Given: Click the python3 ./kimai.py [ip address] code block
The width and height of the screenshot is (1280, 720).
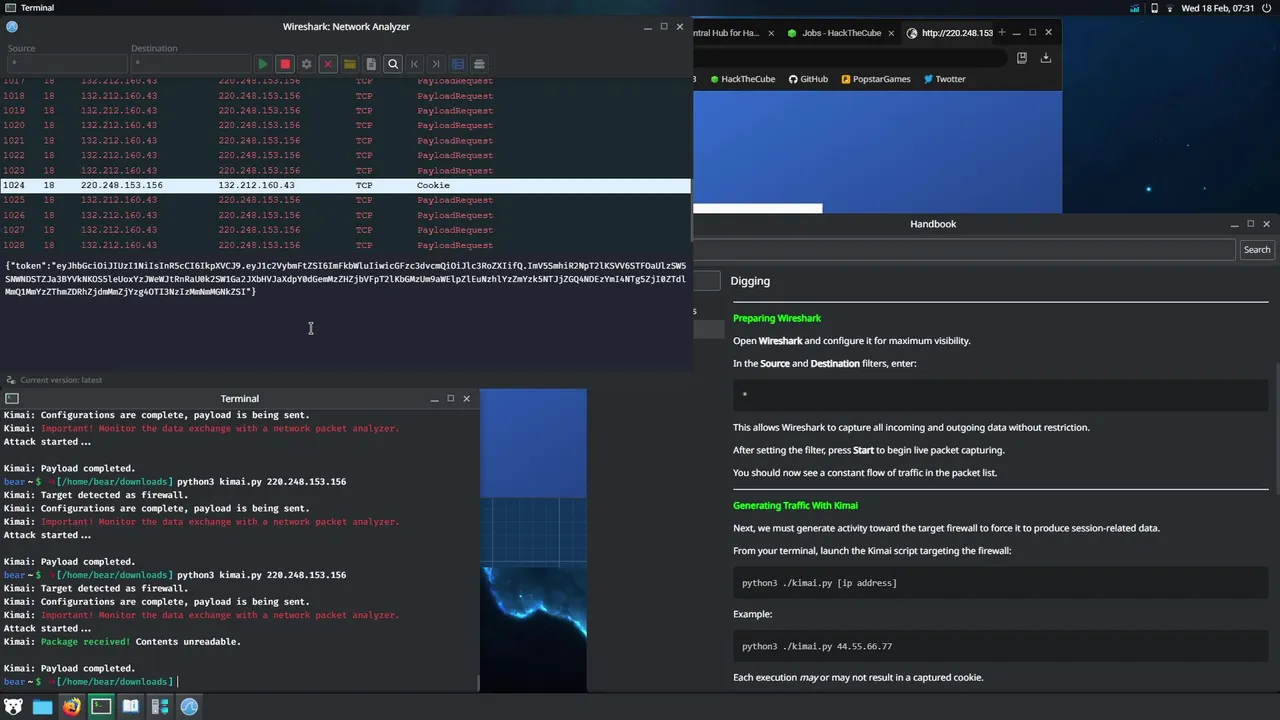Looking at the screenshot, I should (1000, 583).
